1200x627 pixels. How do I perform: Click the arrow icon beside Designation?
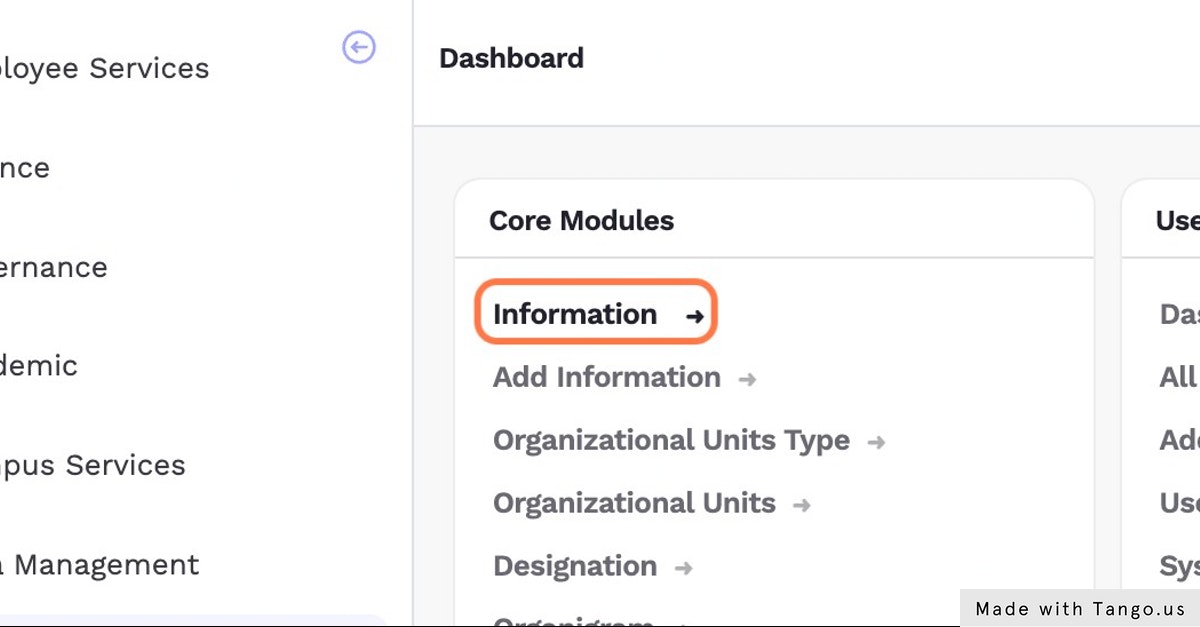684,568
